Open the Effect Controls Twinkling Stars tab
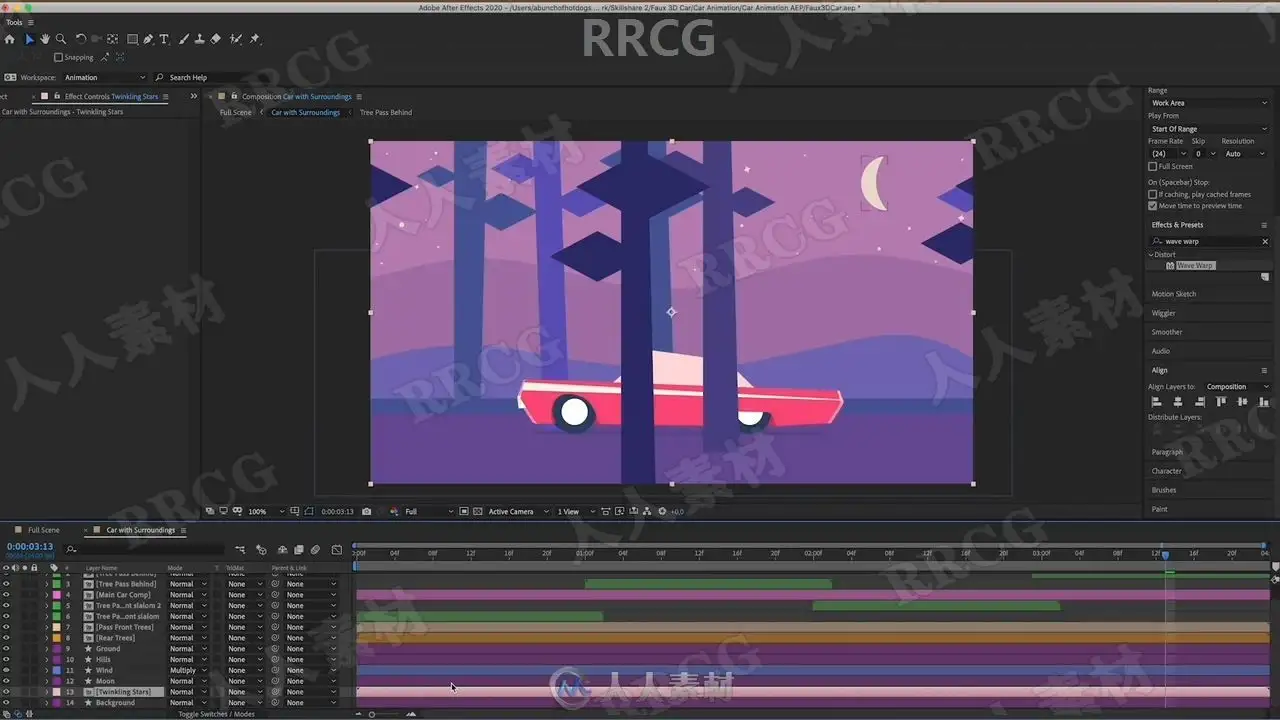The width and height of the screenshot is (1280, 720). tap(111, 97)
